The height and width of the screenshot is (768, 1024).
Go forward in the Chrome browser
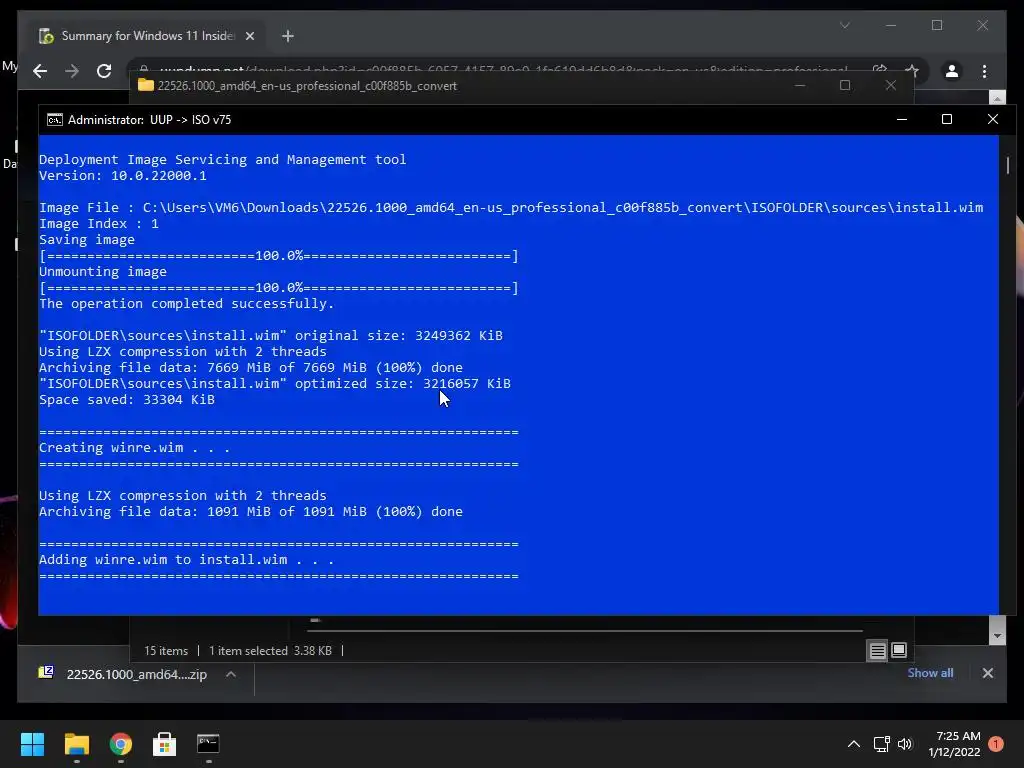coord(72,71)
